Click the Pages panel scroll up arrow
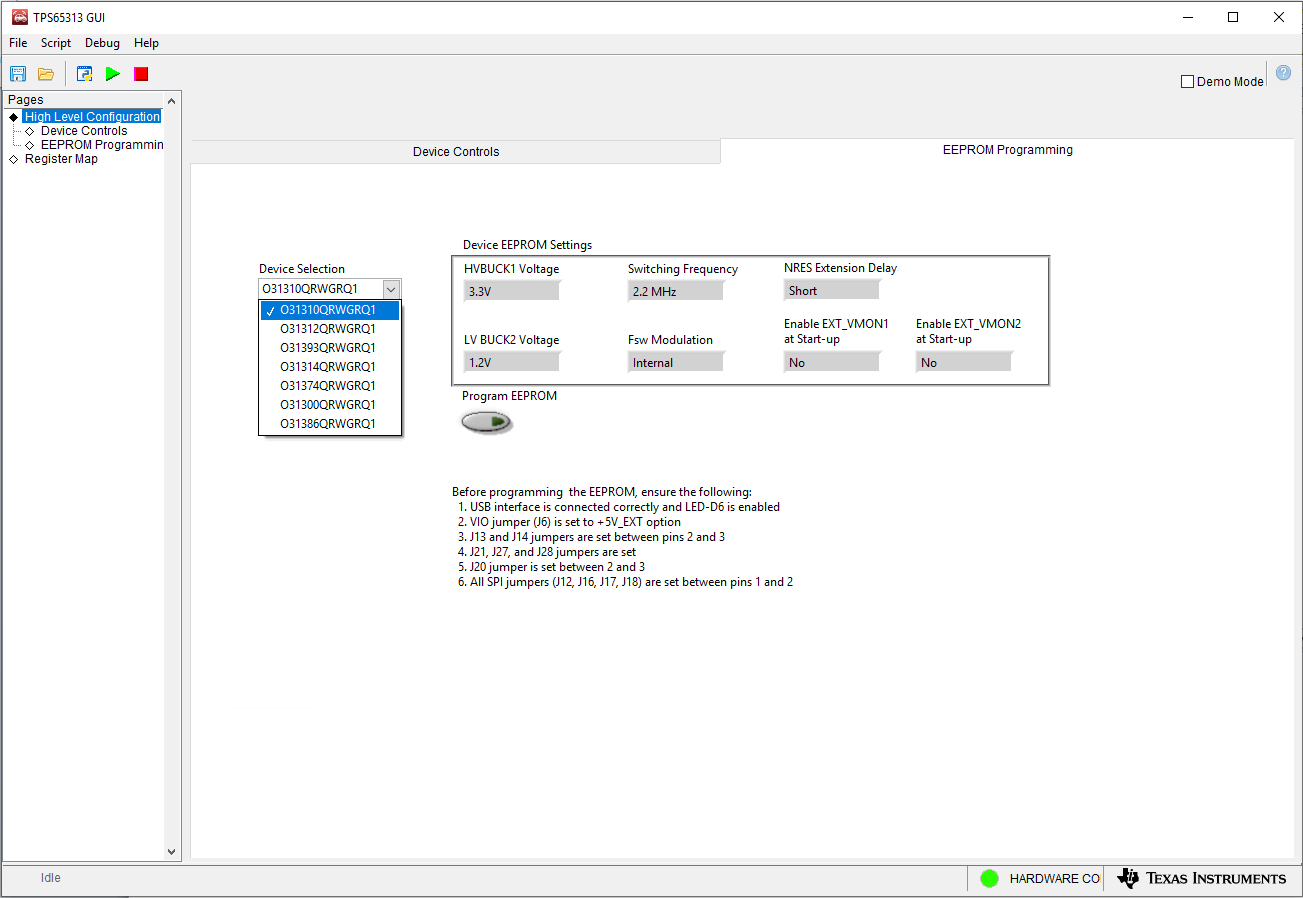This screenshot has width=1303, height=898. point(172,101)
